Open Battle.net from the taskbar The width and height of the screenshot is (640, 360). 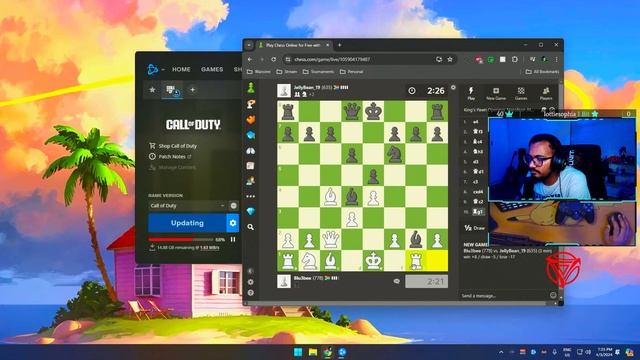click(x=342, y=352)
